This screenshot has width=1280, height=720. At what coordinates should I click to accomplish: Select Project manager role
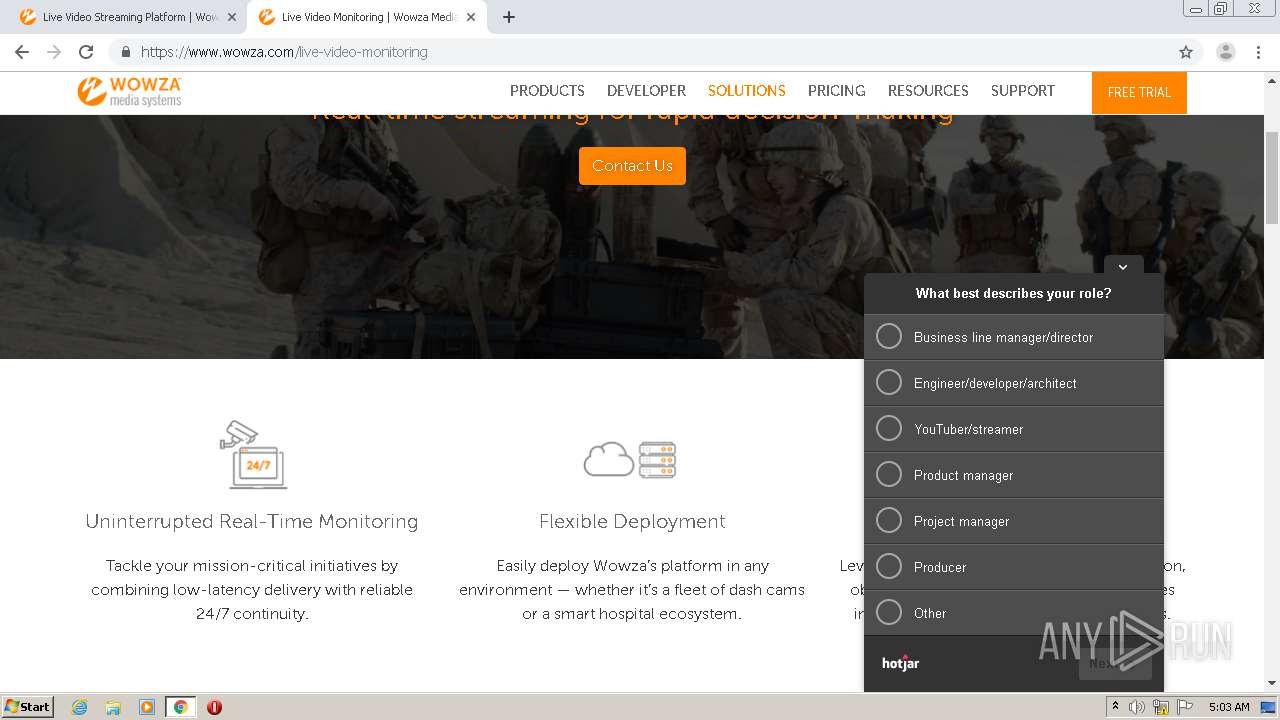1014,521
